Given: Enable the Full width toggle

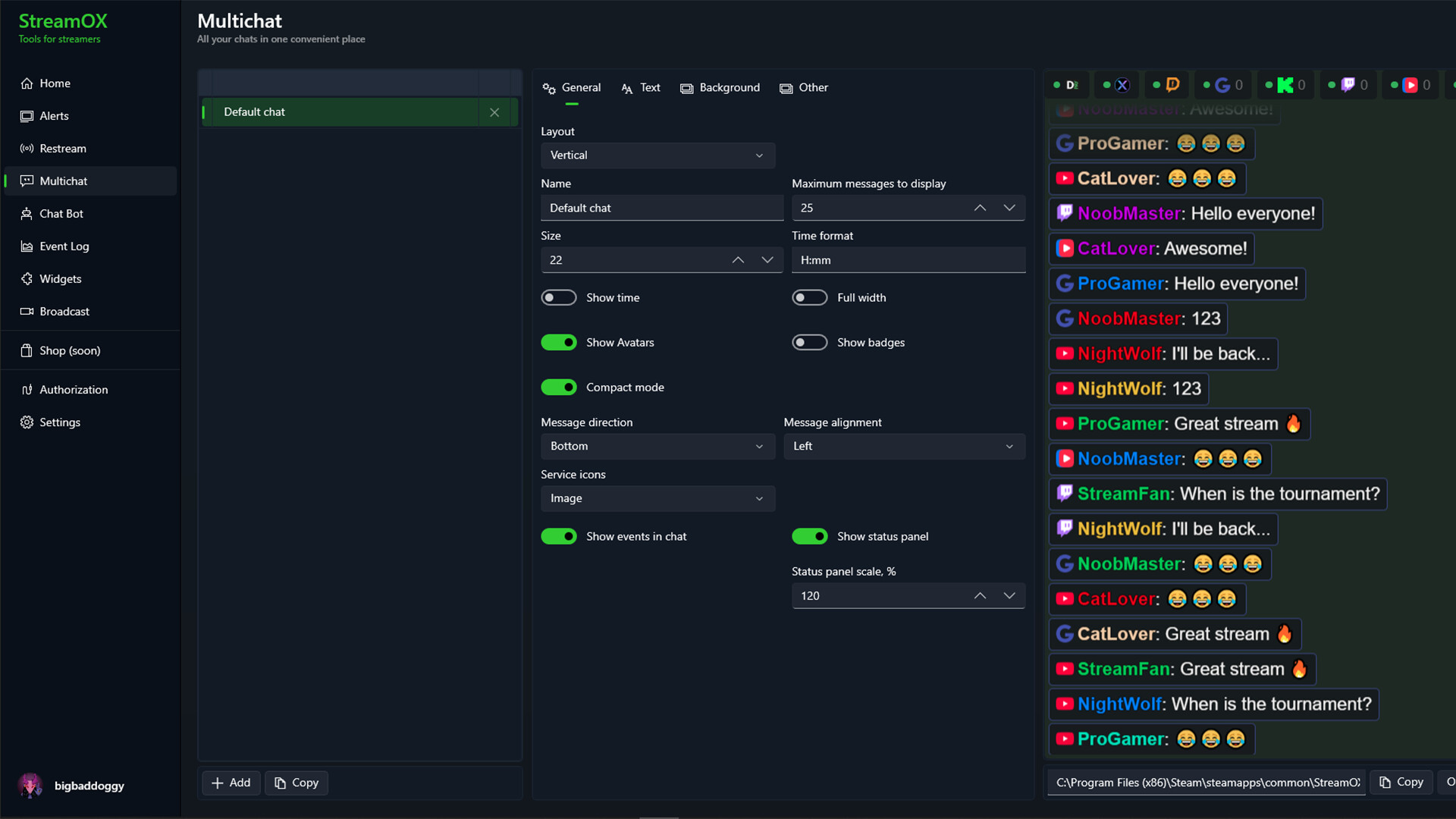Looking at the screenshot, I should [x=810, y=298].
